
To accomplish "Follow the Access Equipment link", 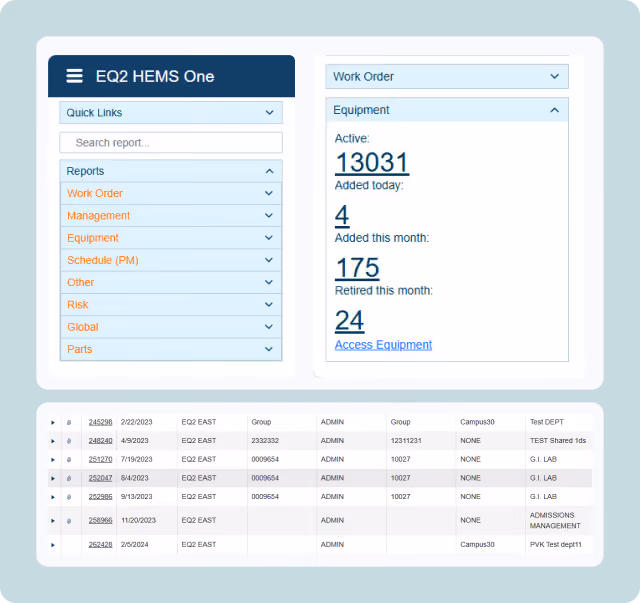I will click(x=383, y=345).
